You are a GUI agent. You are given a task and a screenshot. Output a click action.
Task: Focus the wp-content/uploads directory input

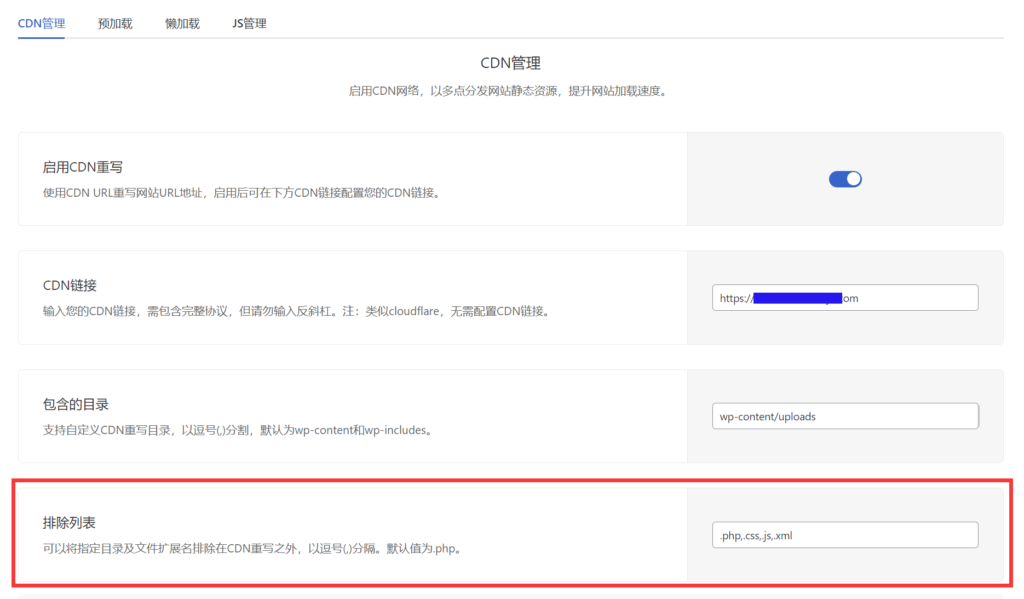pos(845,416)
